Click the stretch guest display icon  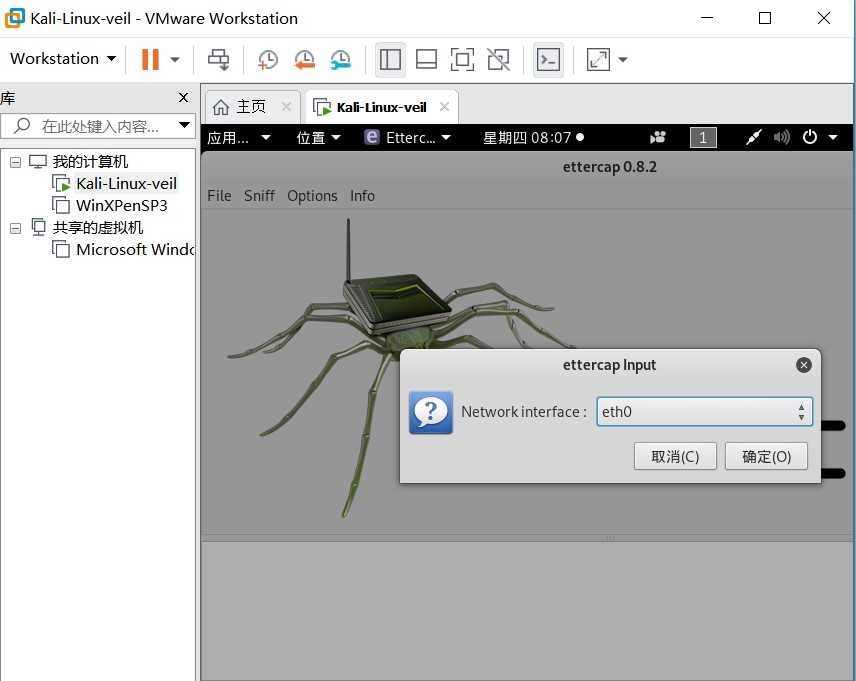pos(598,59)
